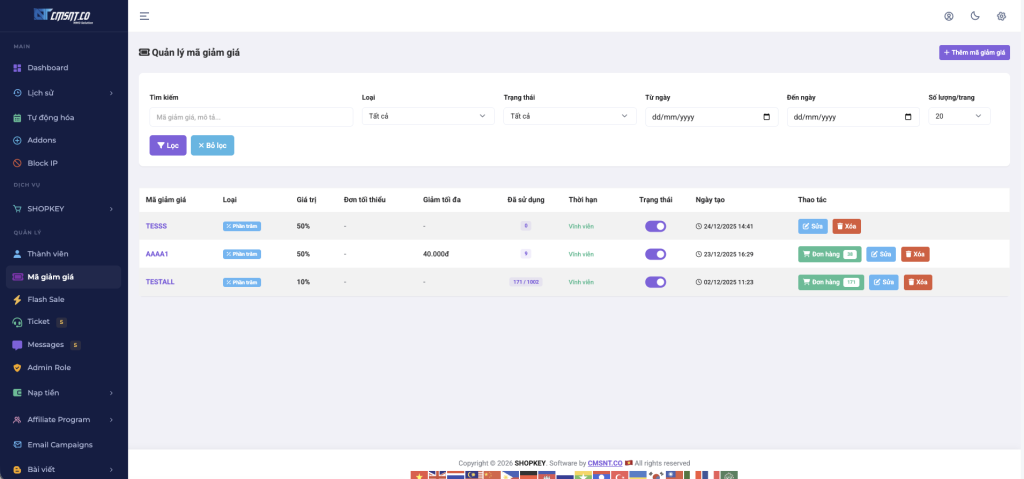The height and width of the screenshot is (479, 1024).
Task: Open settings gear icon in header
Action: [1001, 16]
